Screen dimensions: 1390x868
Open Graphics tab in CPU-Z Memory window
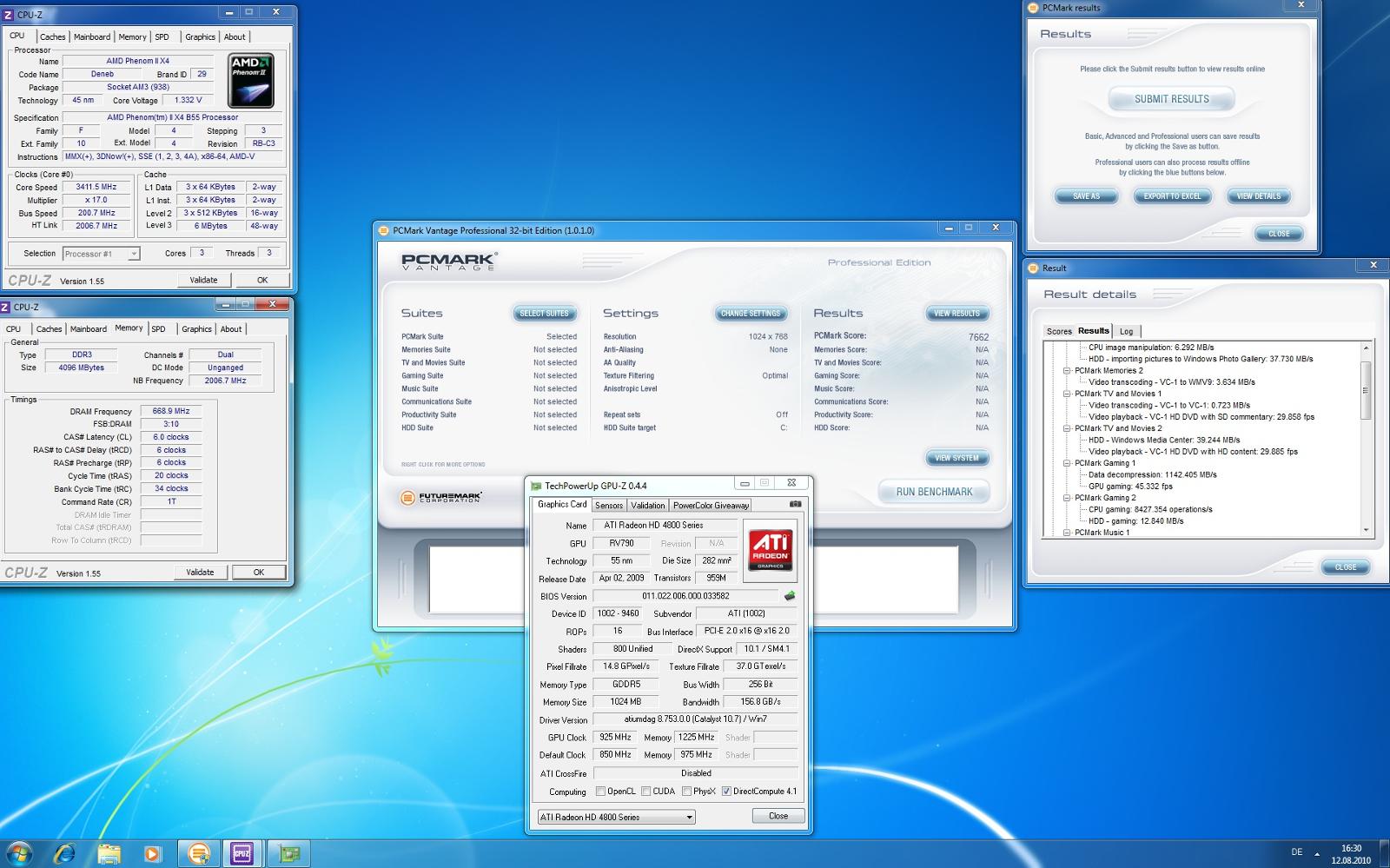pyautogui.click(x=196, y=328)
